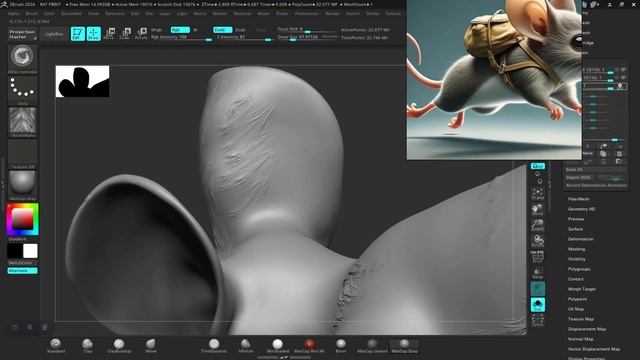This screenshot has height=360, width=640.
Task: Click the mouse reference image window
Action: coord(494,80)
